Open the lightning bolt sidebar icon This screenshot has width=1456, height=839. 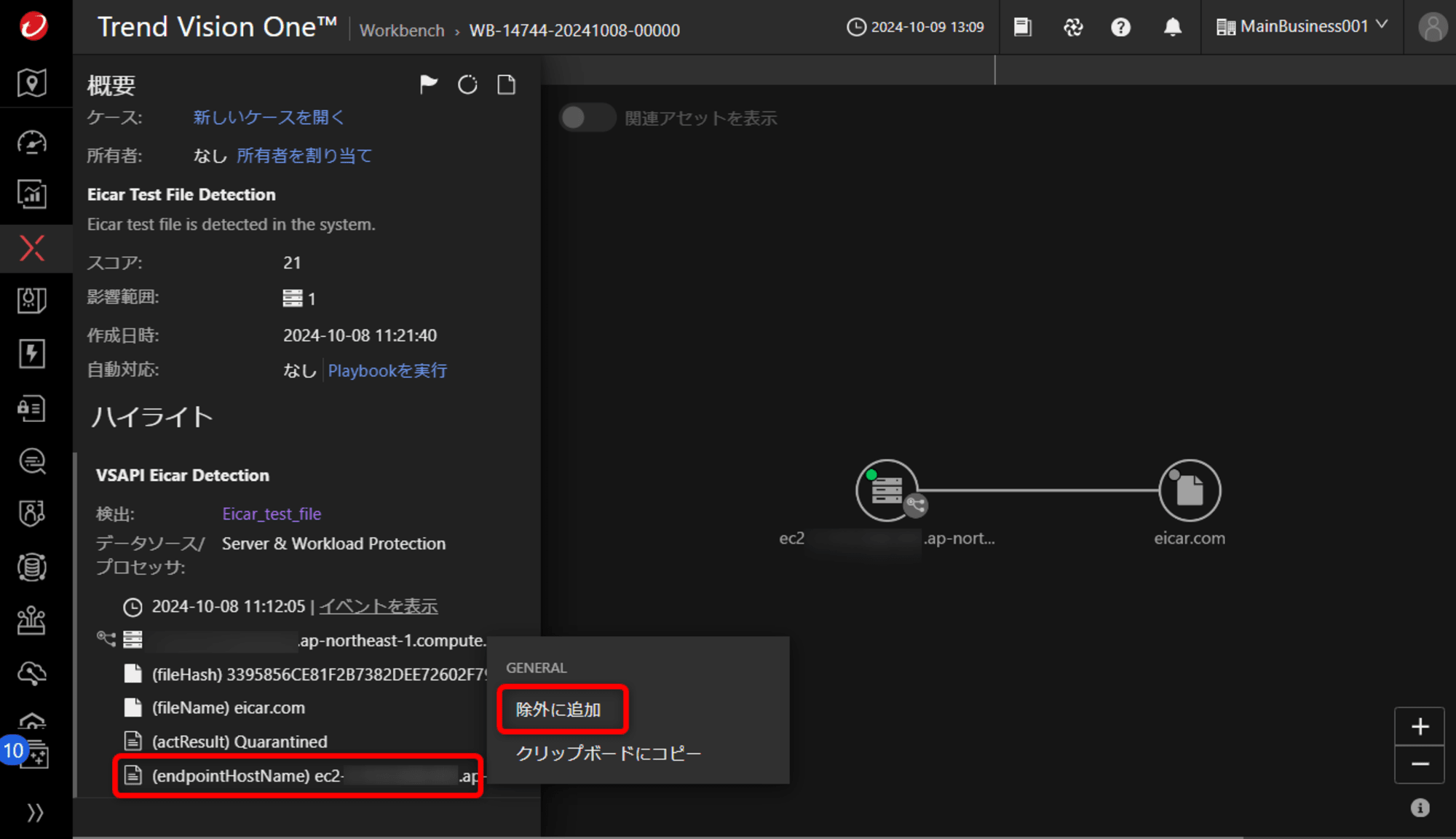point(32,354)
